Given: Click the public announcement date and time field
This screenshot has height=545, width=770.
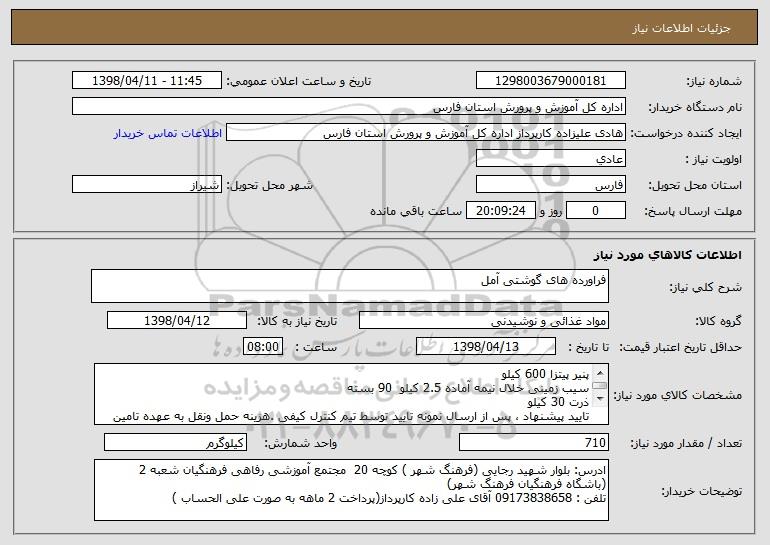Looking at the screenshot, I should 147,80.
